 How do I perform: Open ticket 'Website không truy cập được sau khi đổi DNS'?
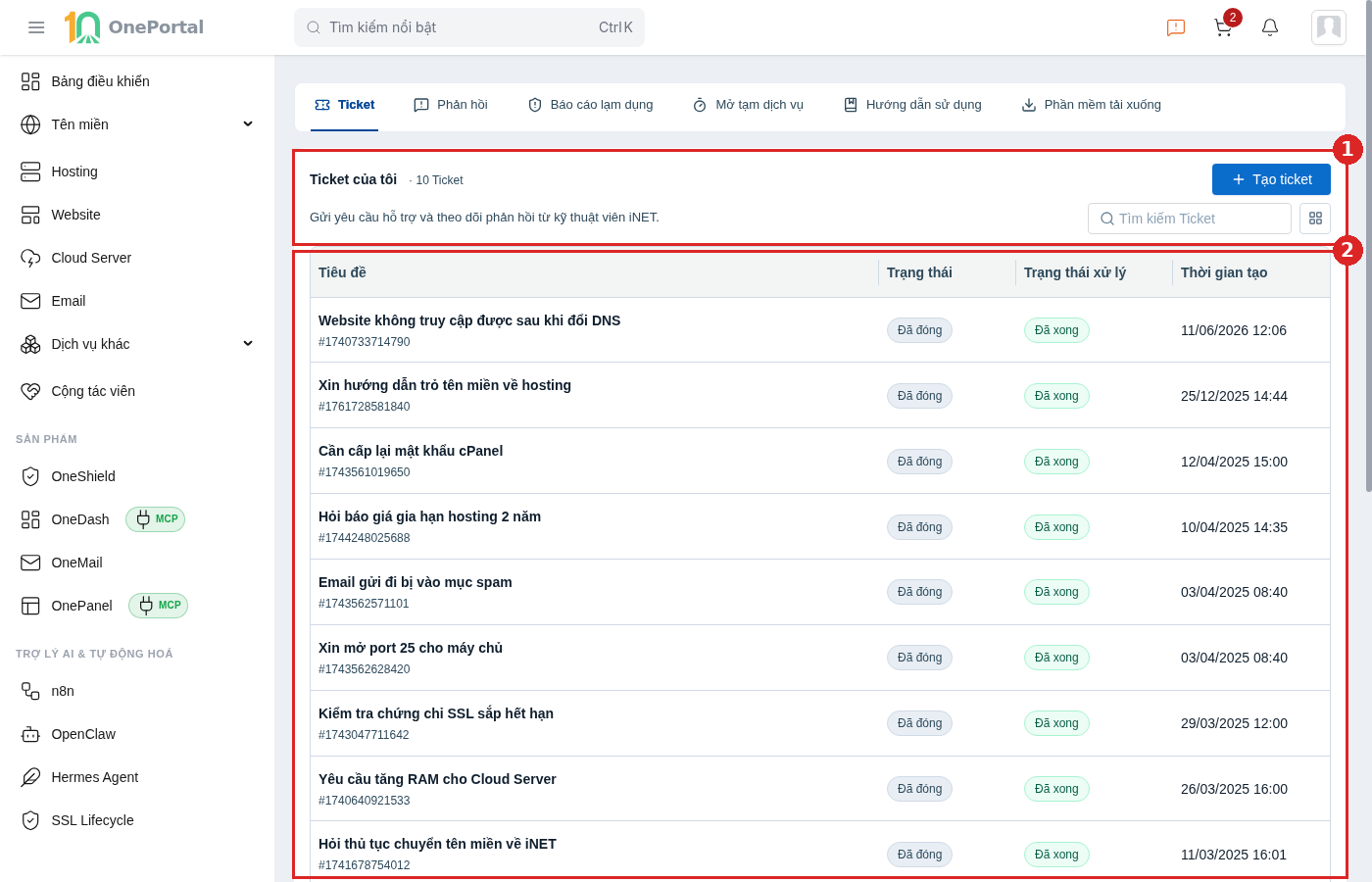point(469,320)
